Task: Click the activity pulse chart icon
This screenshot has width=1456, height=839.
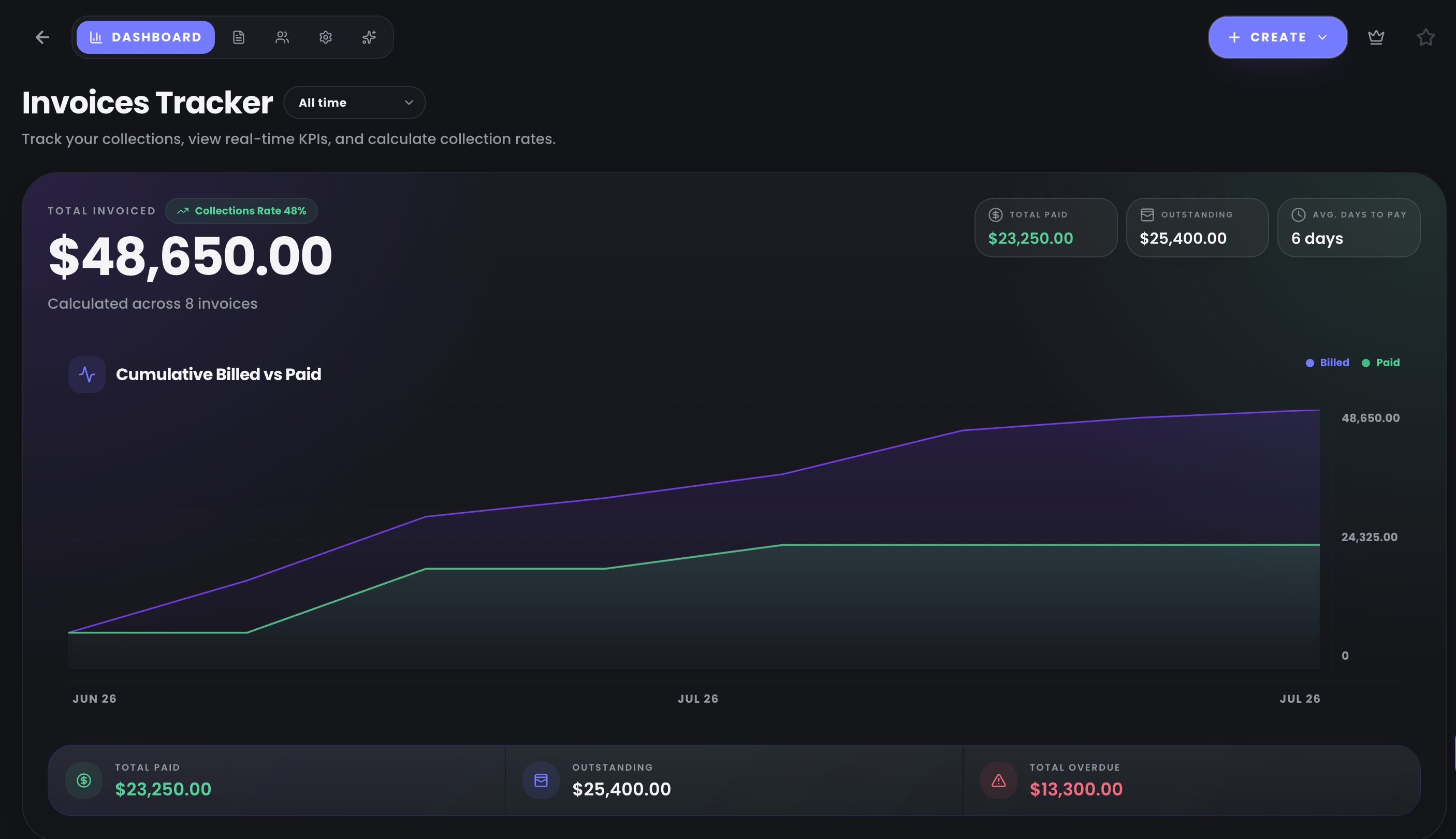Action: click(87, 374)
